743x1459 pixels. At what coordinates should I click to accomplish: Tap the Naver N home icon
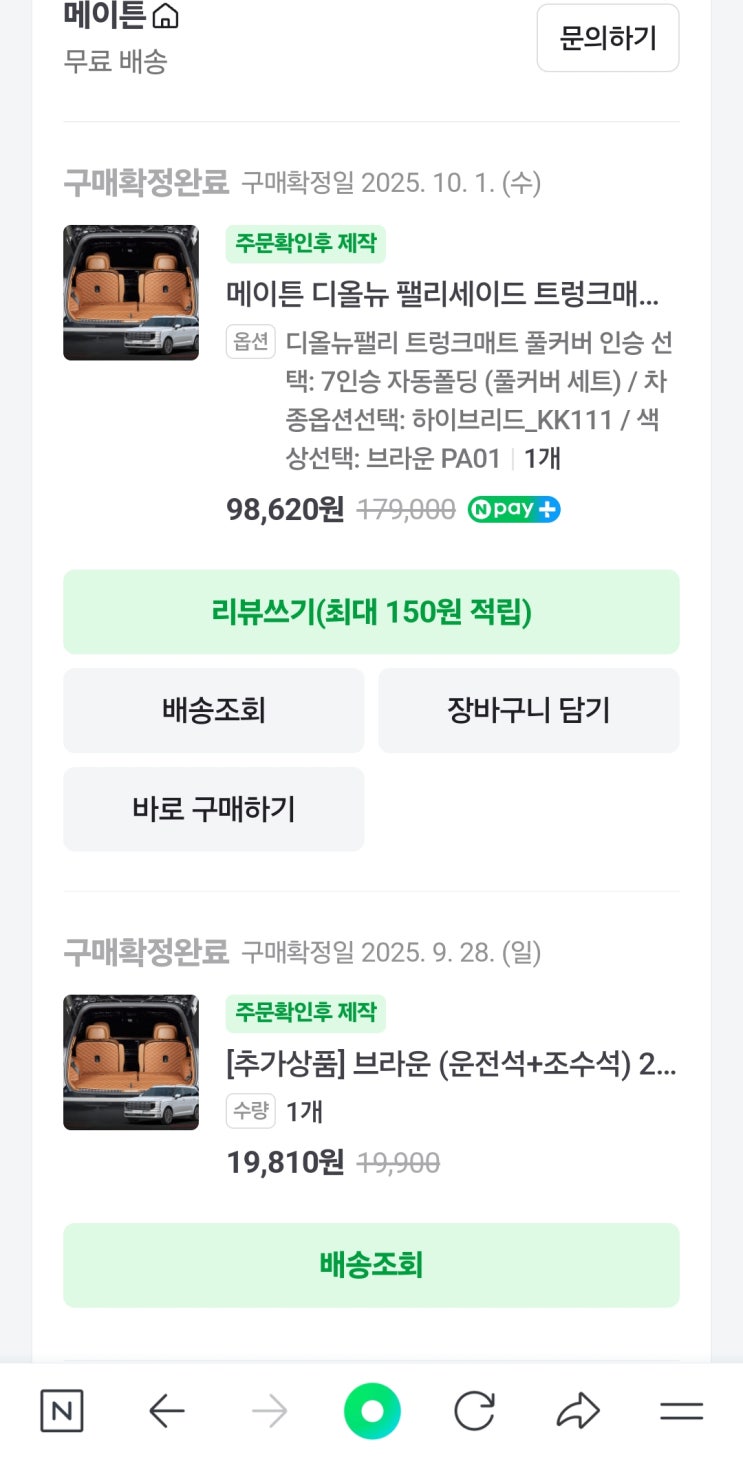(62, 1412)
